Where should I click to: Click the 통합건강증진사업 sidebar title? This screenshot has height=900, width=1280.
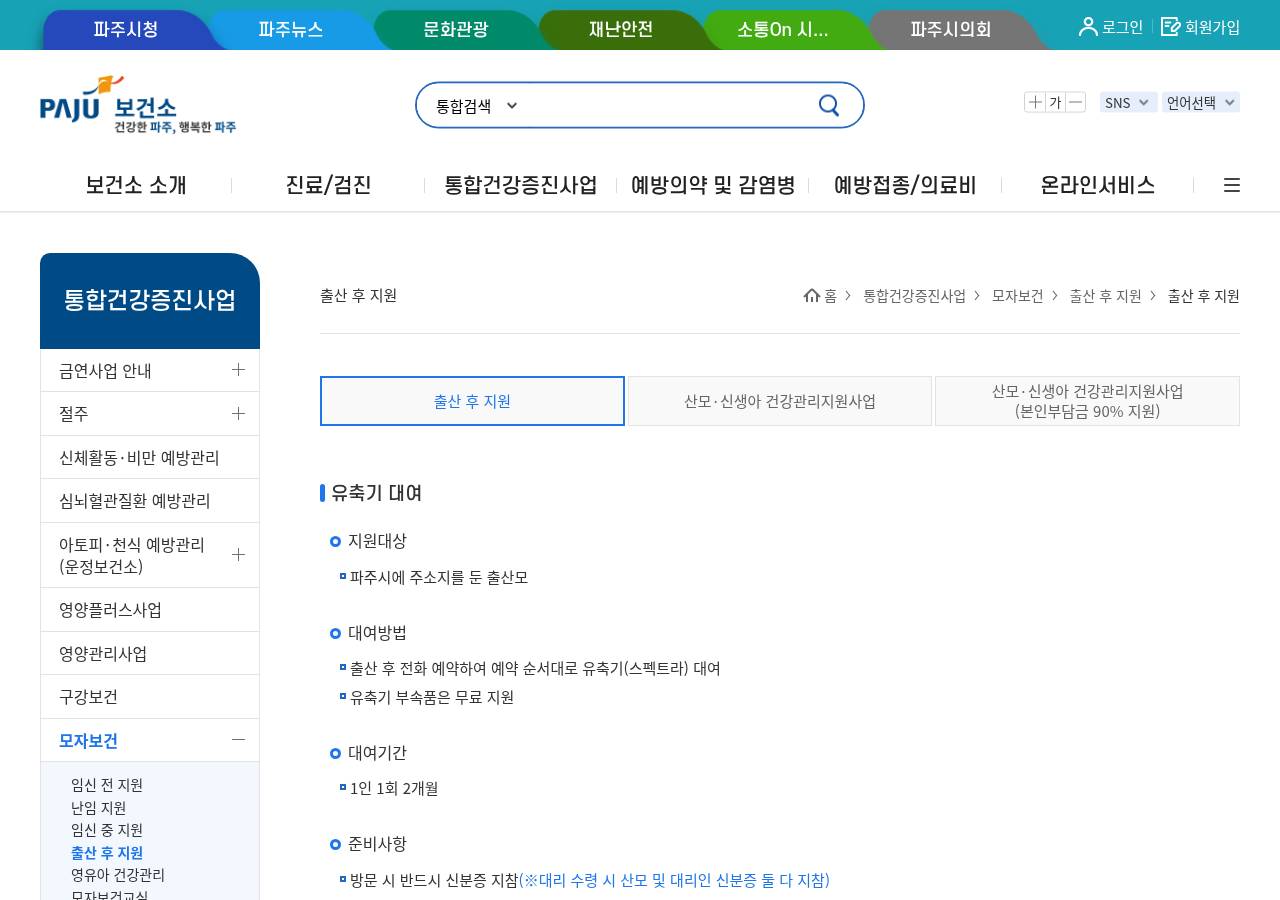point(150,300)
